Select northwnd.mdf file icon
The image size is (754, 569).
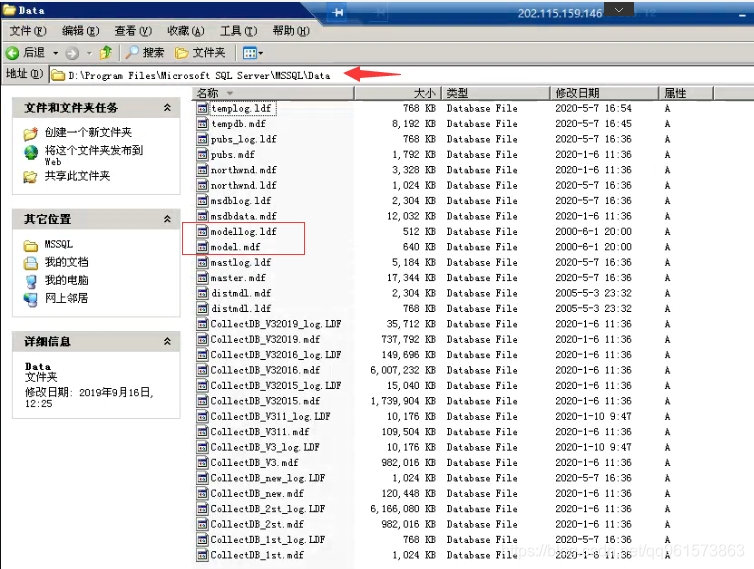(202, 170)
